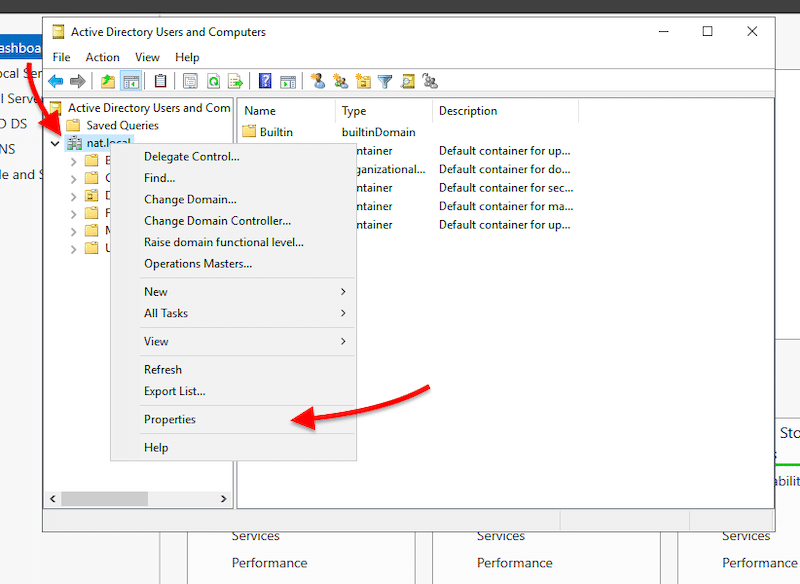Click tree pane scrollbar right arrow
Image resolution: width=800 pixels, height=584 pixels.
tap(223, 499)
